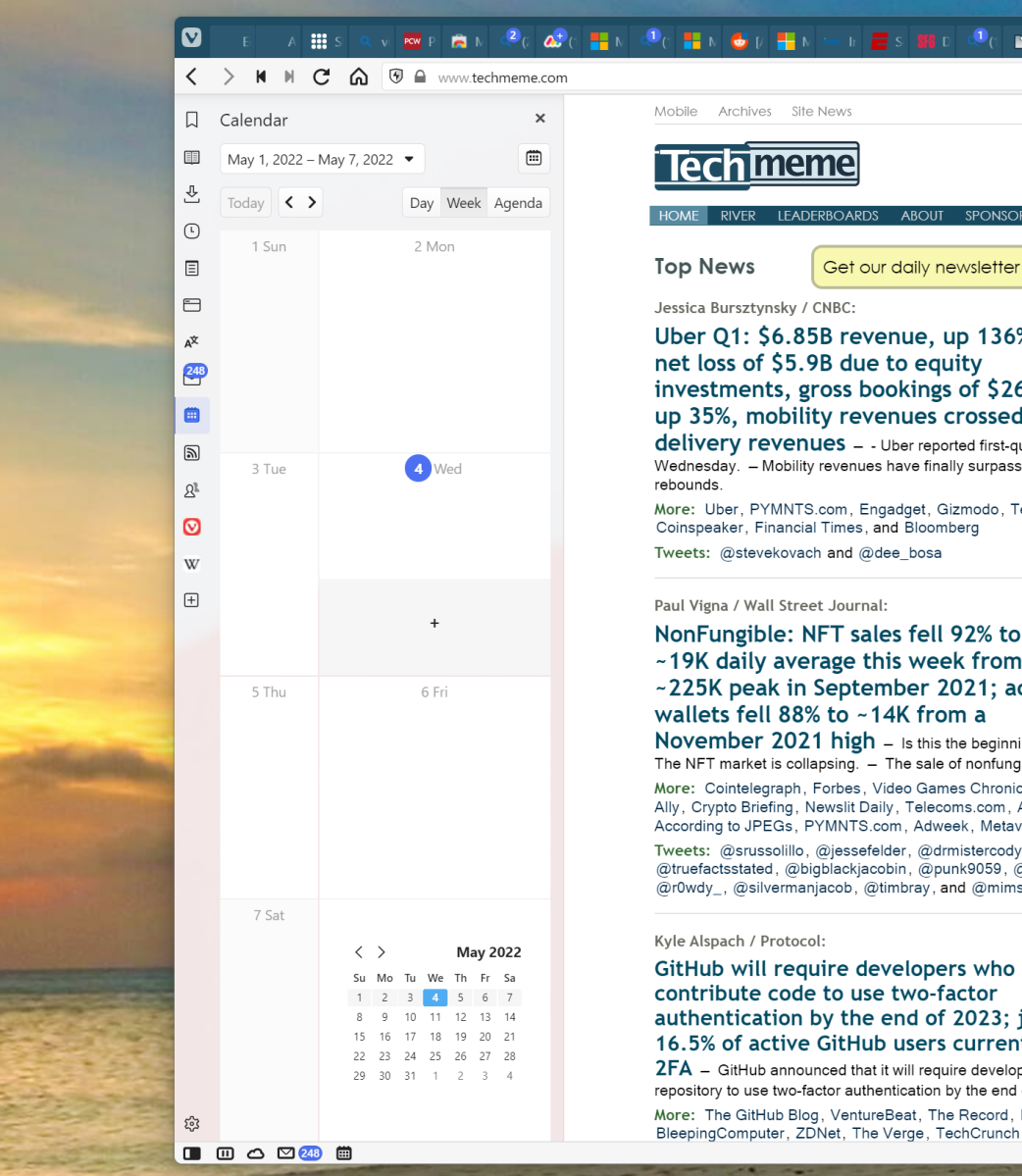Go to the home page

(358, 77)
